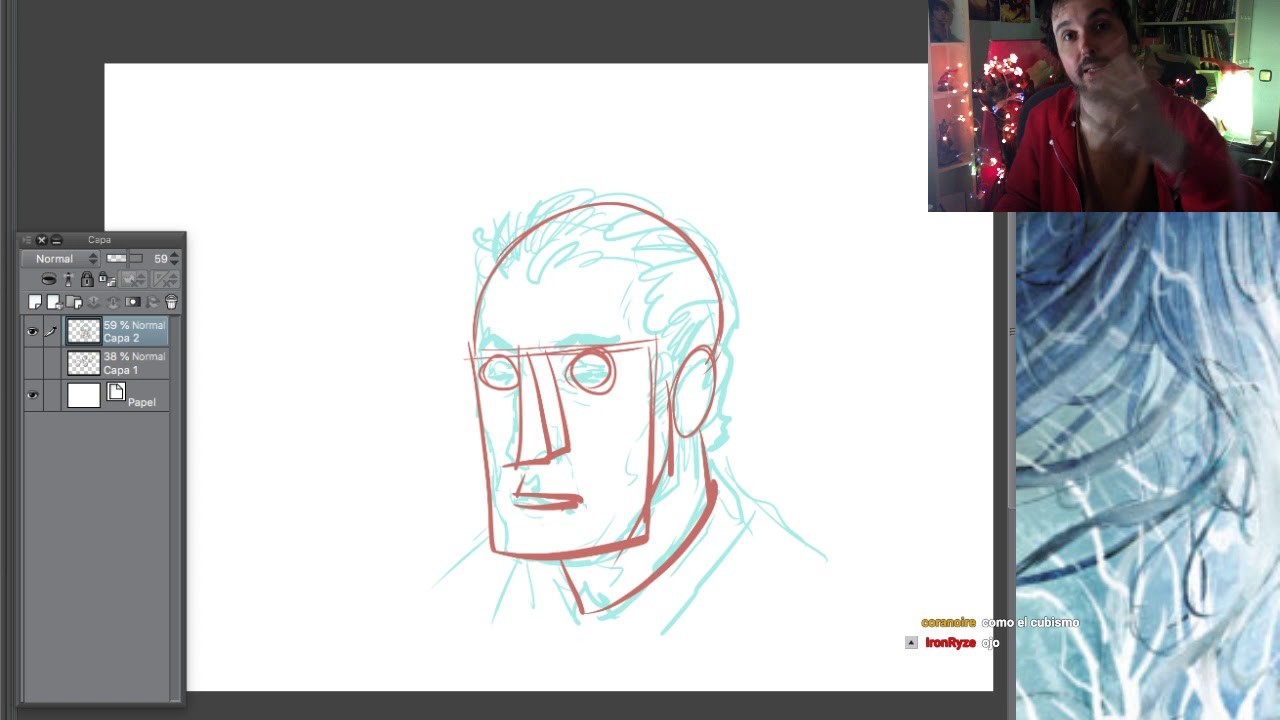Select the Papel layer name
The image size is (1280, 720).
tap(141, 402)
